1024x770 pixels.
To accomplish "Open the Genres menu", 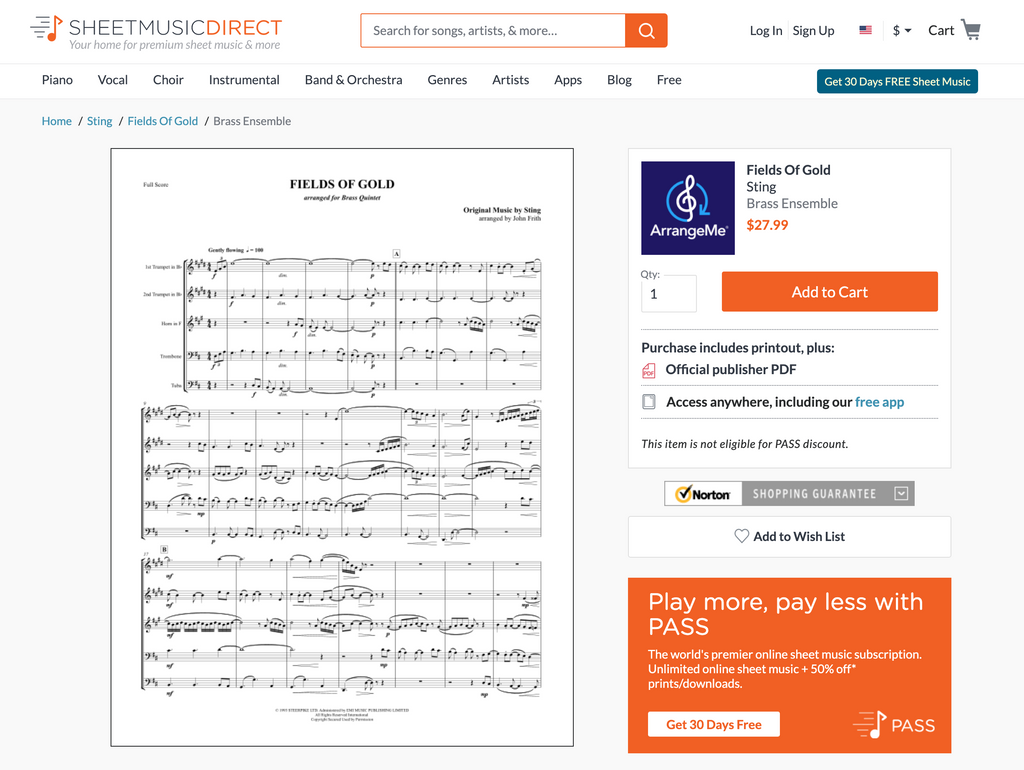I will (x=447, y=80).
